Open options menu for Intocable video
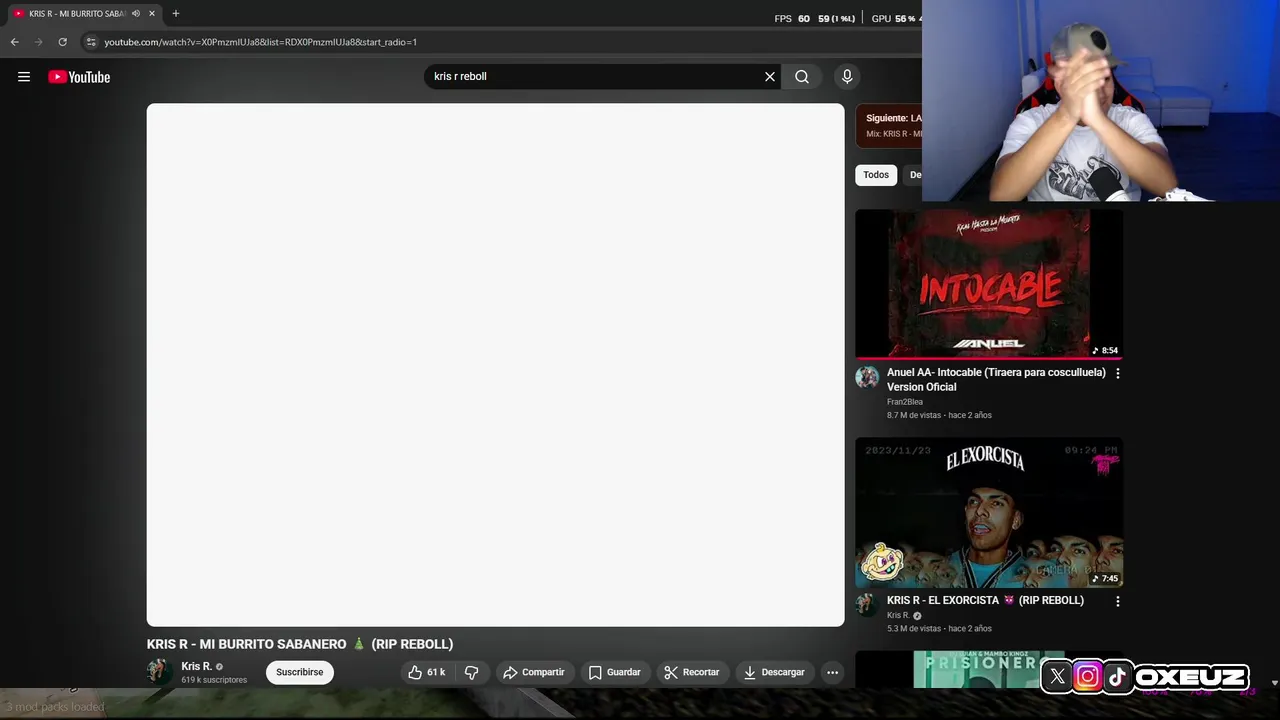The image size is (1280, 720). [1118, 373]
